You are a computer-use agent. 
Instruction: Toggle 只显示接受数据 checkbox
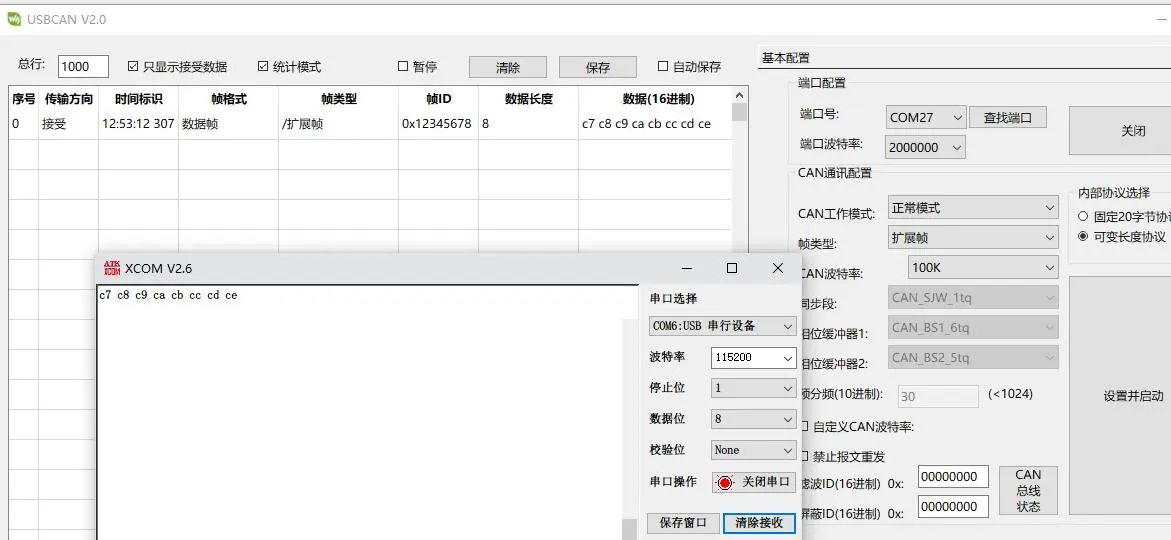[x=133, y=67]
